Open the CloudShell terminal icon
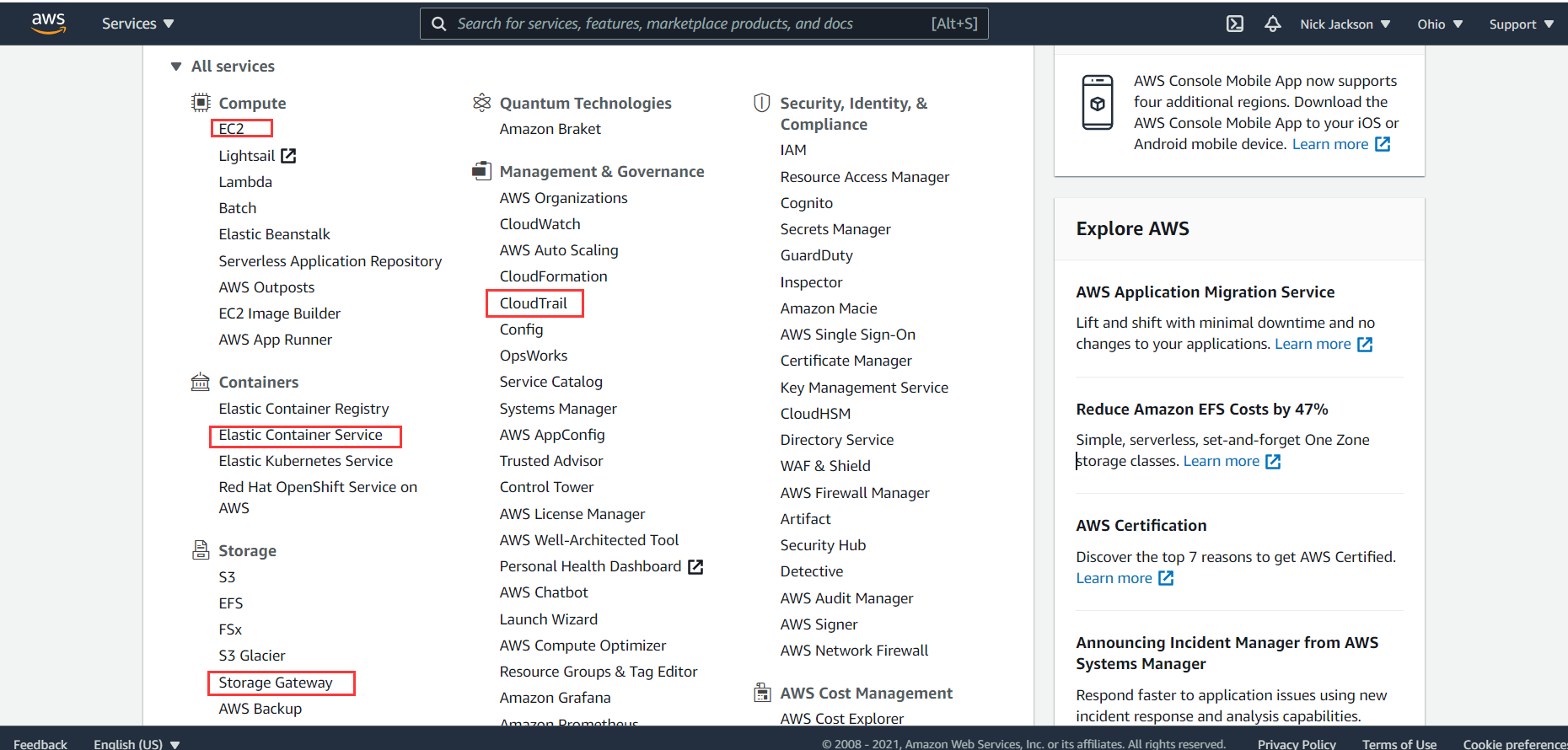 pos(1235,24)
